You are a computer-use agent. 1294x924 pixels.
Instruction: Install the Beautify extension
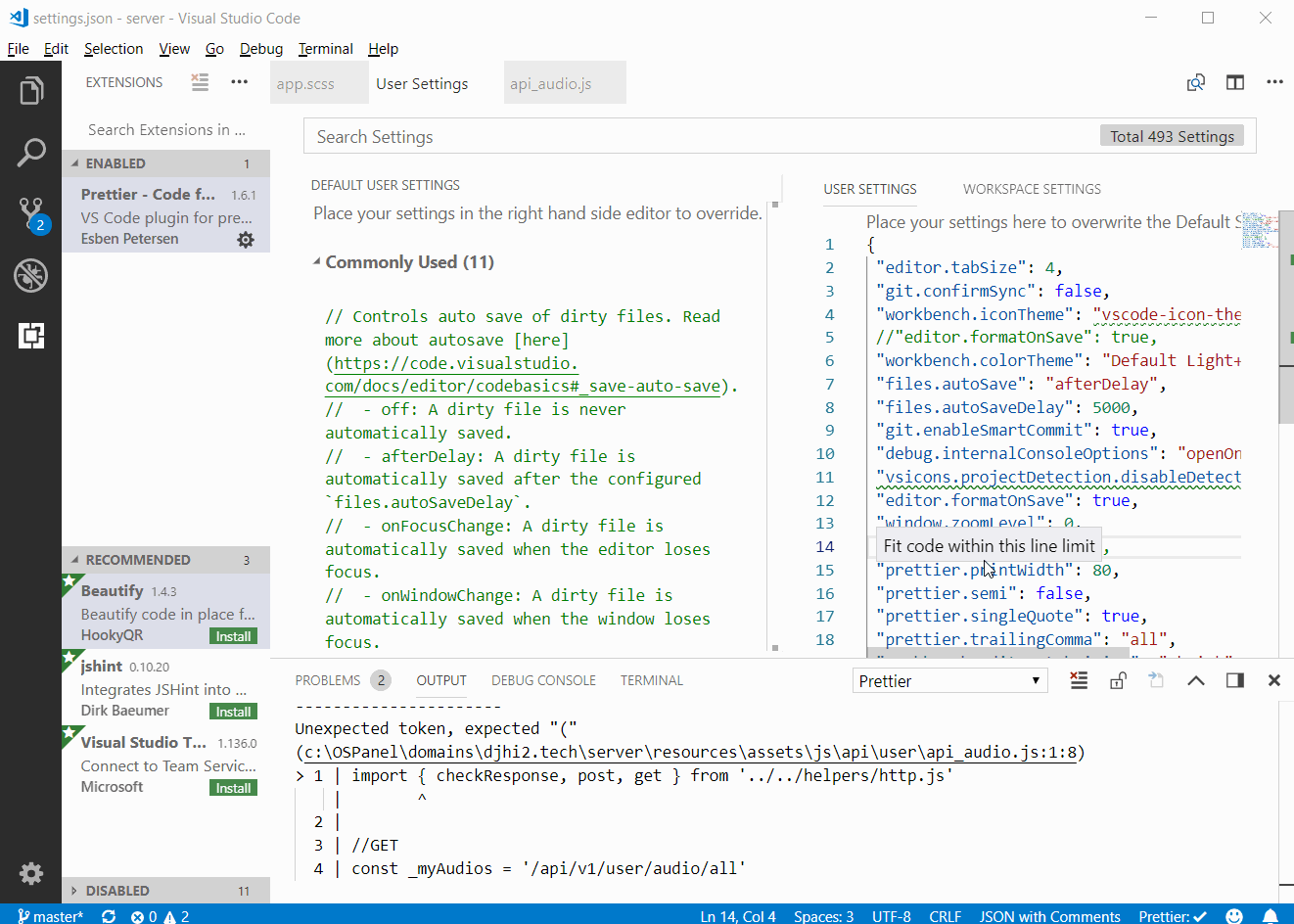pos(234,636)
